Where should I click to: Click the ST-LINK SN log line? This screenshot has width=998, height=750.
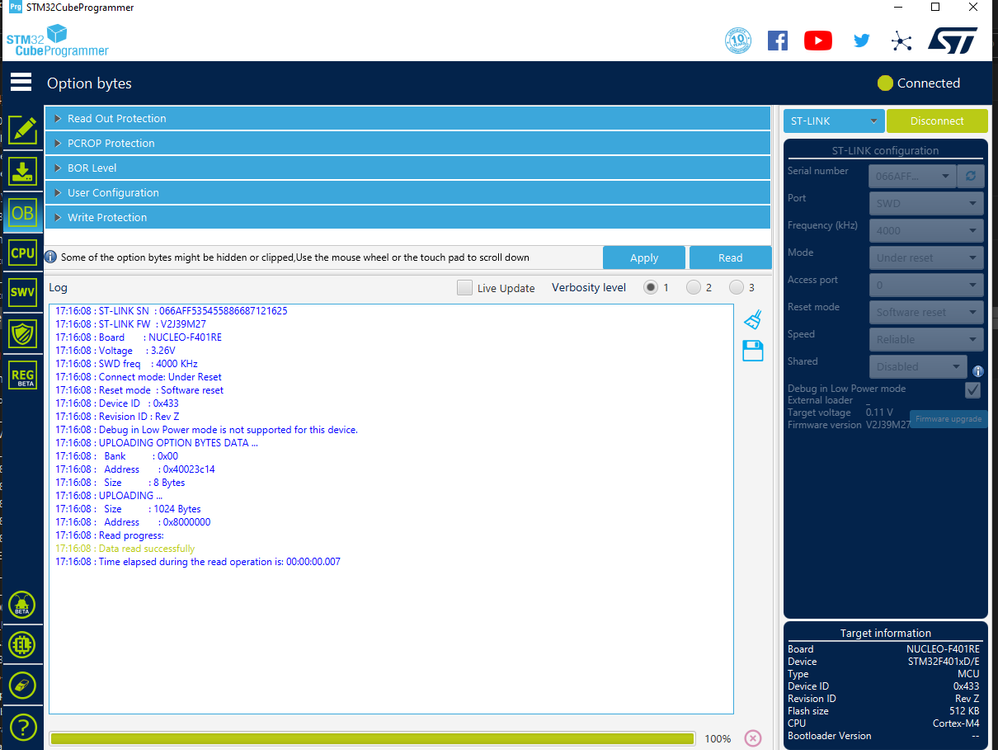171,311
